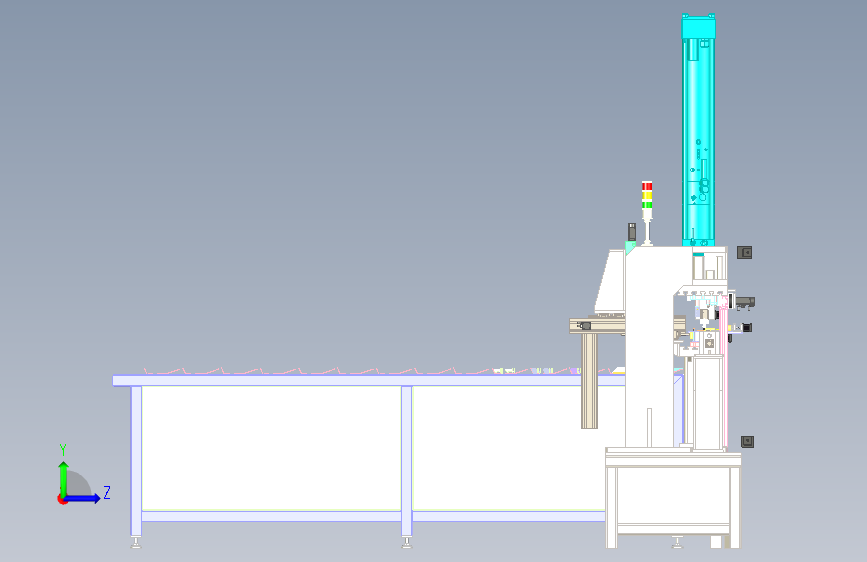Select the slanted white cover left of the press
The height and width of the screenshot is (562, 867).
point(610,282)
